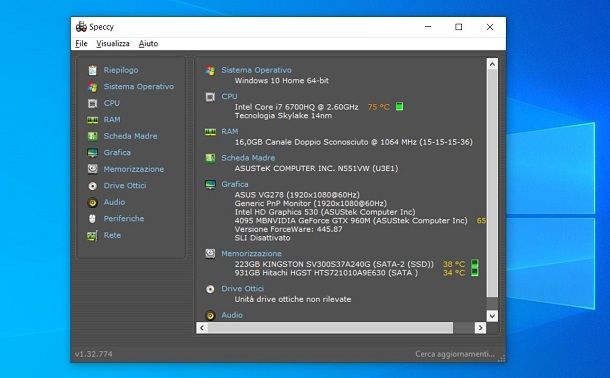The height and width of the screenshot is (378, 610).
Task: Click the Riepilogo clipboard icon in sidebar
Action: [93, 70]
